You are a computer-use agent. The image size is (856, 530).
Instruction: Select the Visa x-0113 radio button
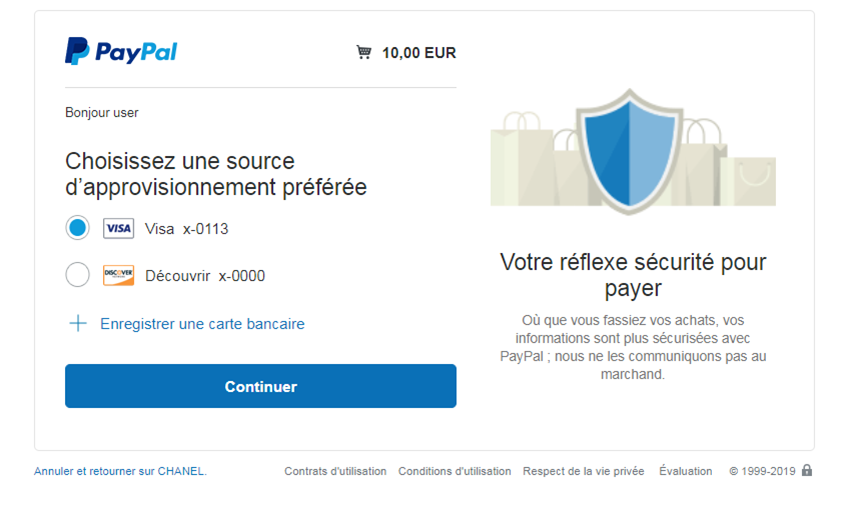pos(78,228)
